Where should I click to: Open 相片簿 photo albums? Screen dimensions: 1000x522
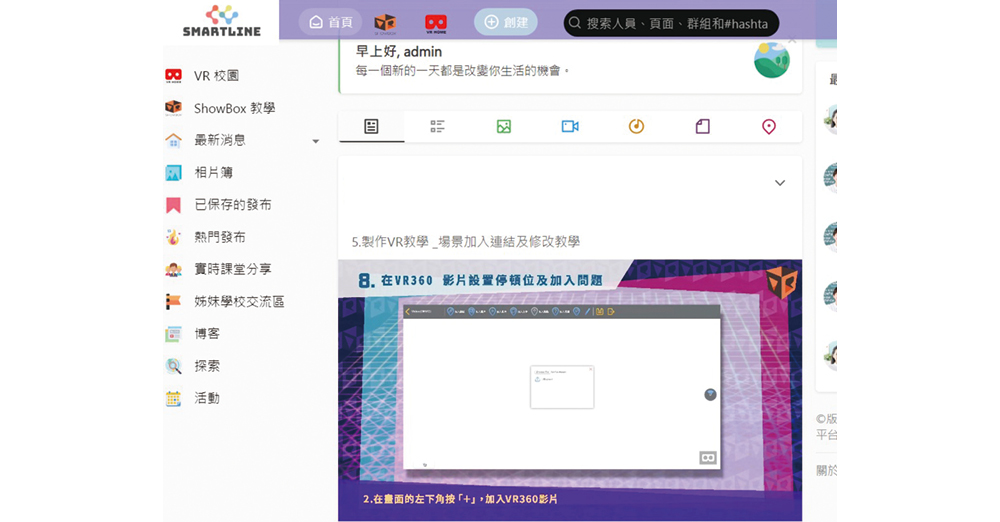coord(213,172)
